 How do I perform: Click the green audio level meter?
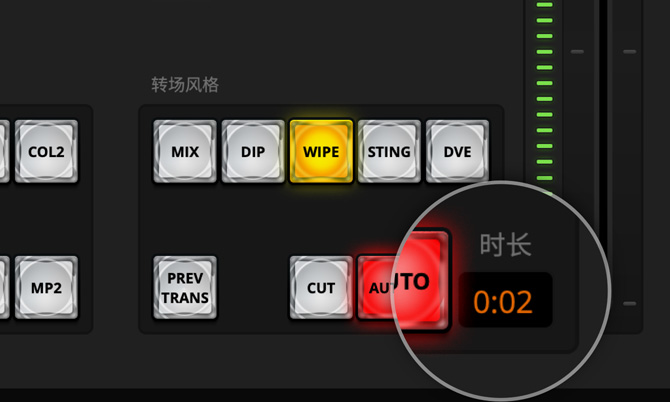tap(544, 96)
